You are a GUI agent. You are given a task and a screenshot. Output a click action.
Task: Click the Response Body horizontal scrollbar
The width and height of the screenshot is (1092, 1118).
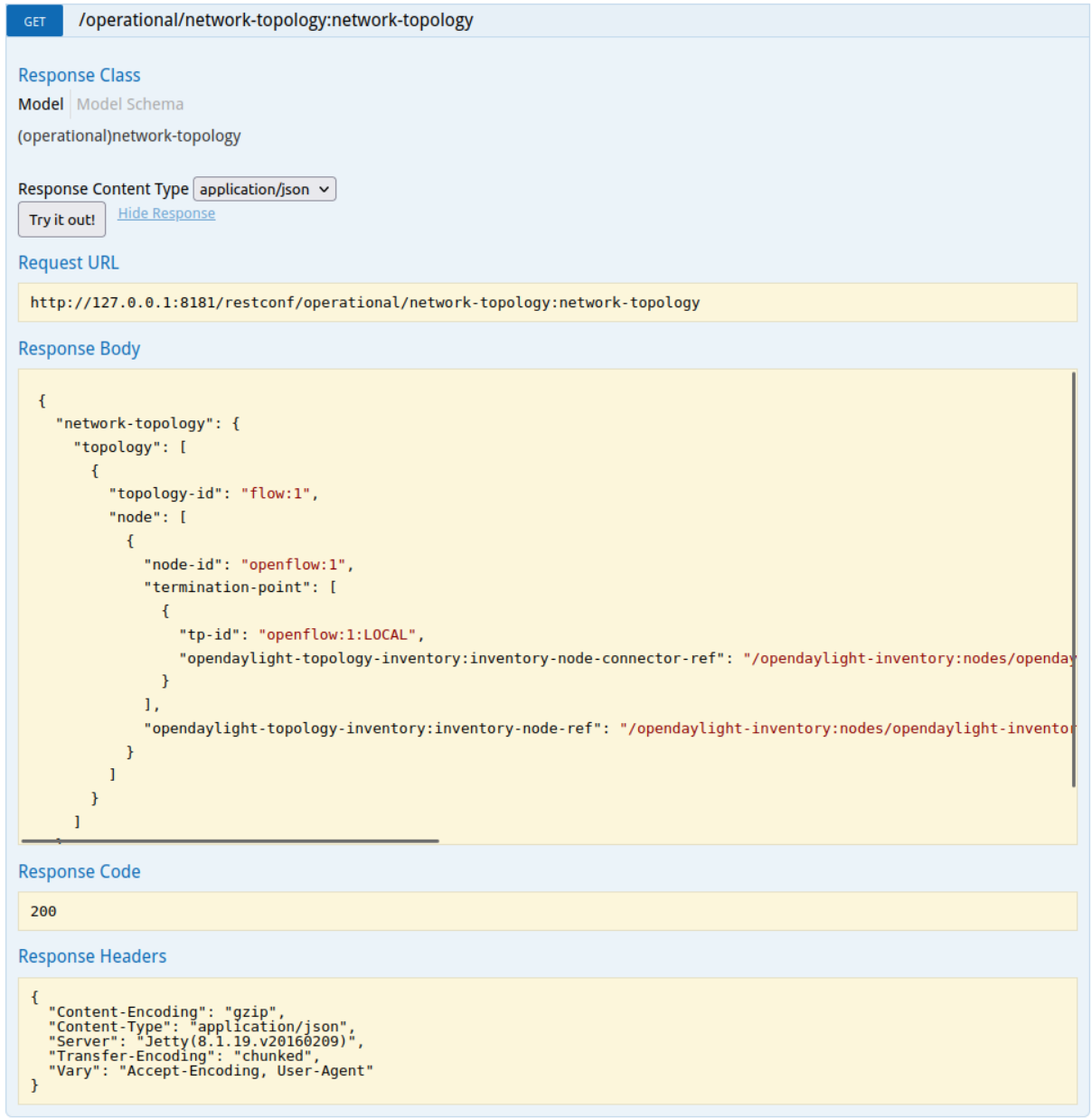point(231,841)
